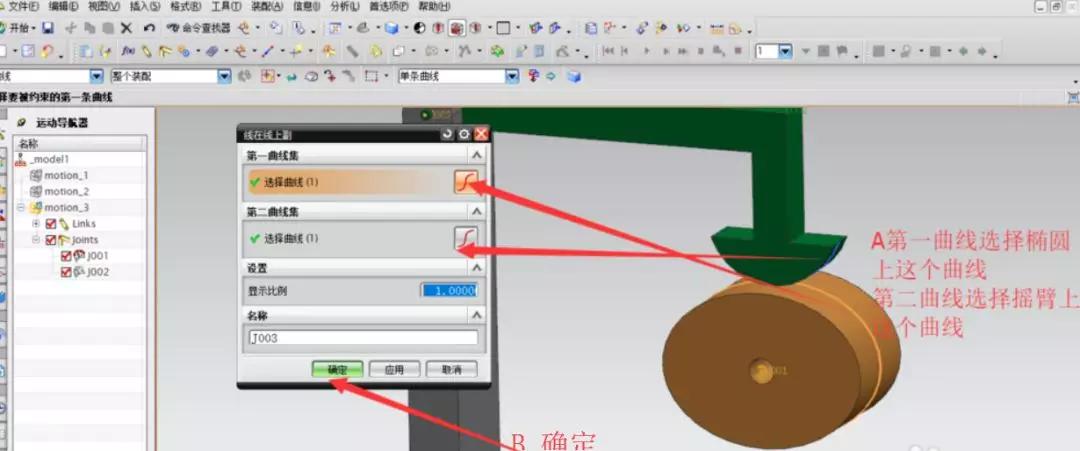Click the red-dot rectangle selection filter icon
Image resolution: width=1080 pixels, height=451 pixels.
(x=267, y=76)
